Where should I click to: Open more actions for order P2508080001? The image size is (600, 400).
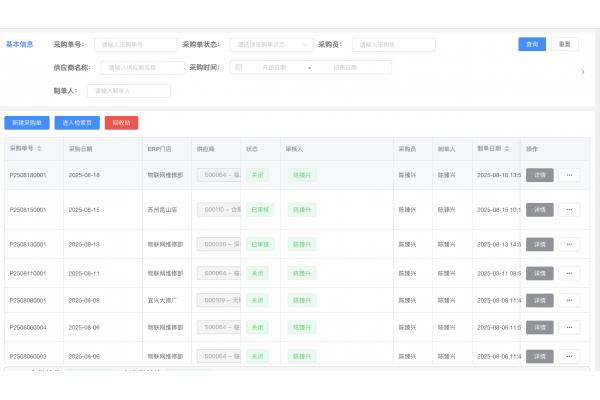click(x=569, y=300)
